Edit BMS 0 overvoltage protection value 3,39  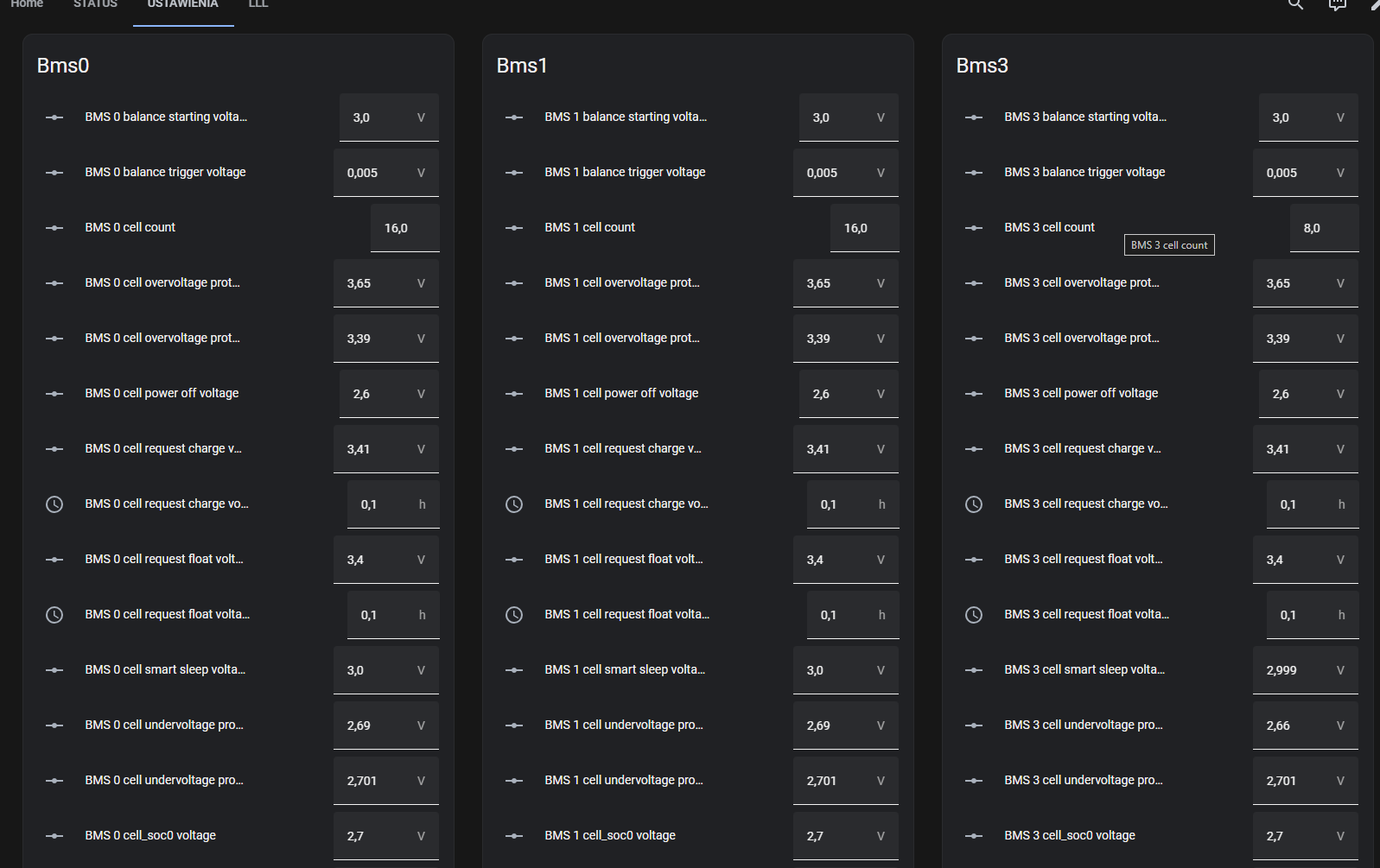coord(386,339)
